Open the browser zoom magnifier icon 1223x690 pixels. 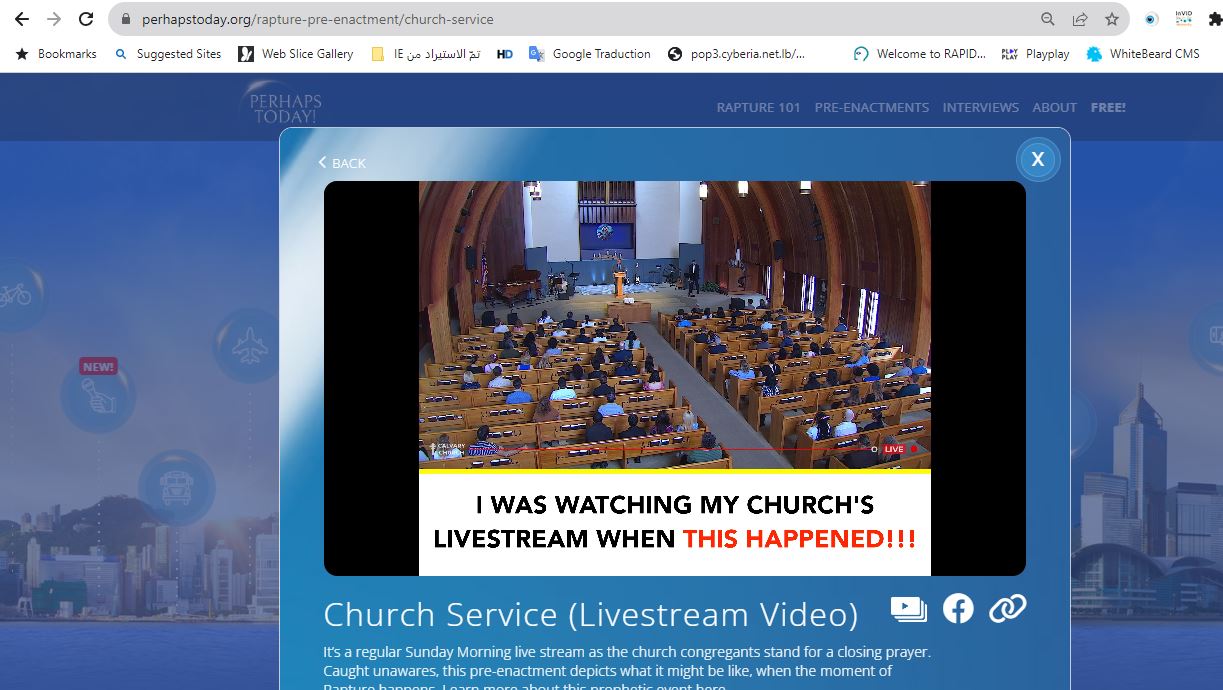click(x=1048, y=19)
